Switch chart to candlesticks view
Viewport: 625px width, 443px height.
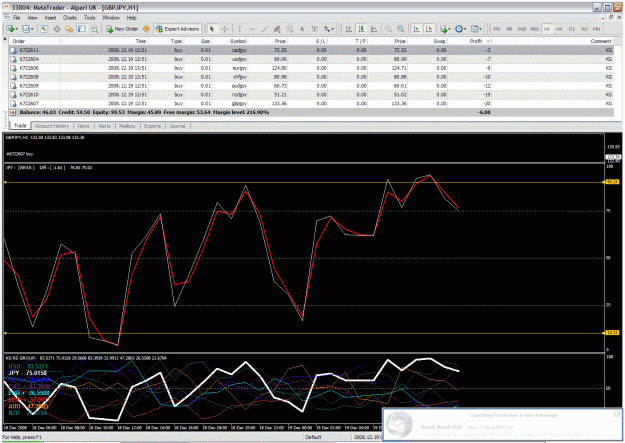pyautogui.click(x=361, y=29)
